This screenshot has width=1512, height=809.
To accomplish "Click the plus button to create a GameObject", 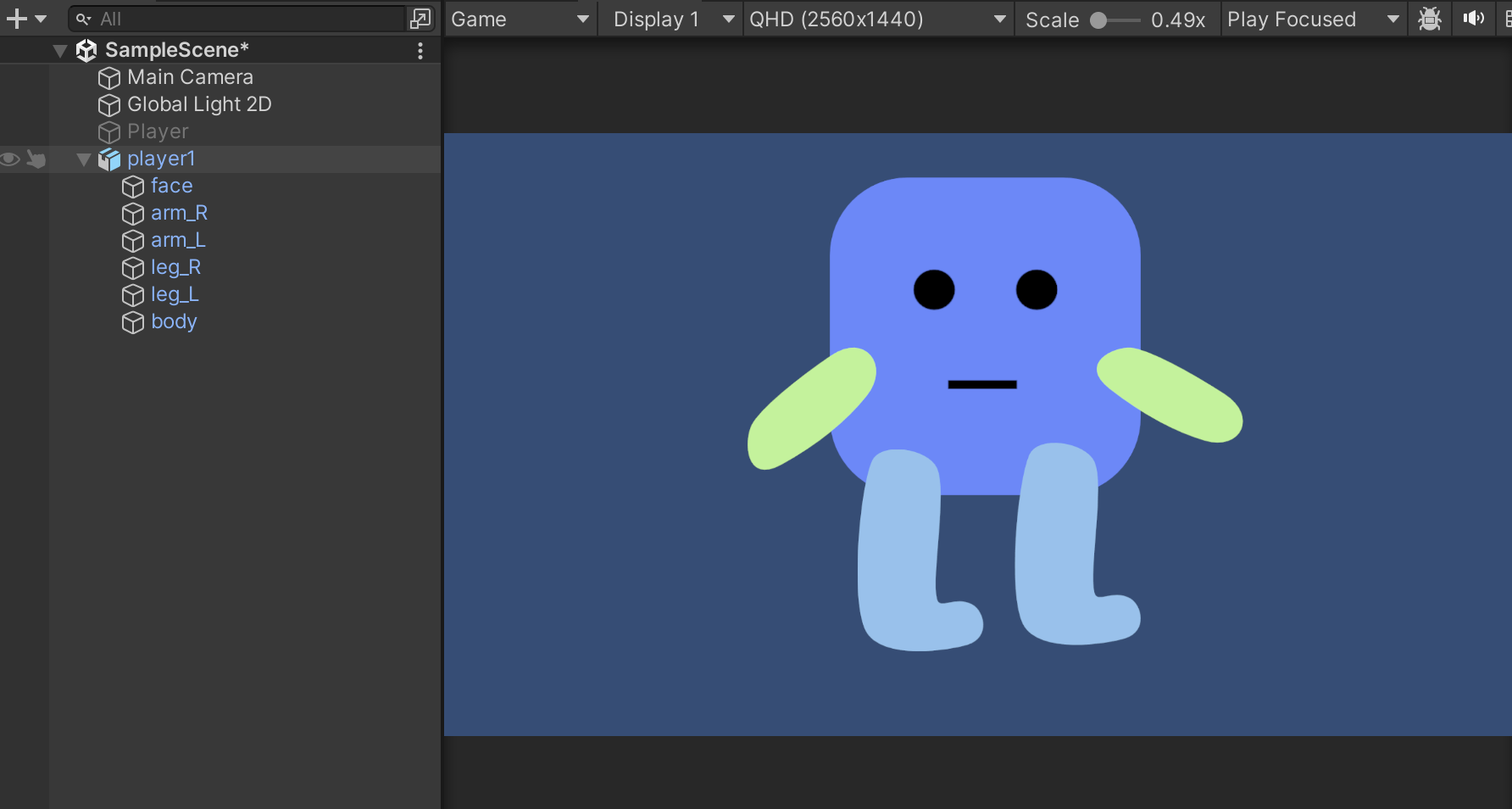I will (x=16, y=18).
